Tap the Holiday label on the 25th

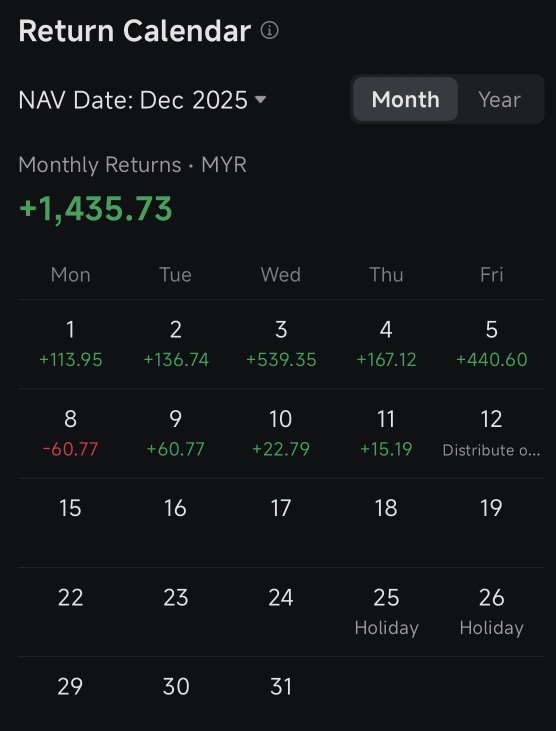click(386, 628)
